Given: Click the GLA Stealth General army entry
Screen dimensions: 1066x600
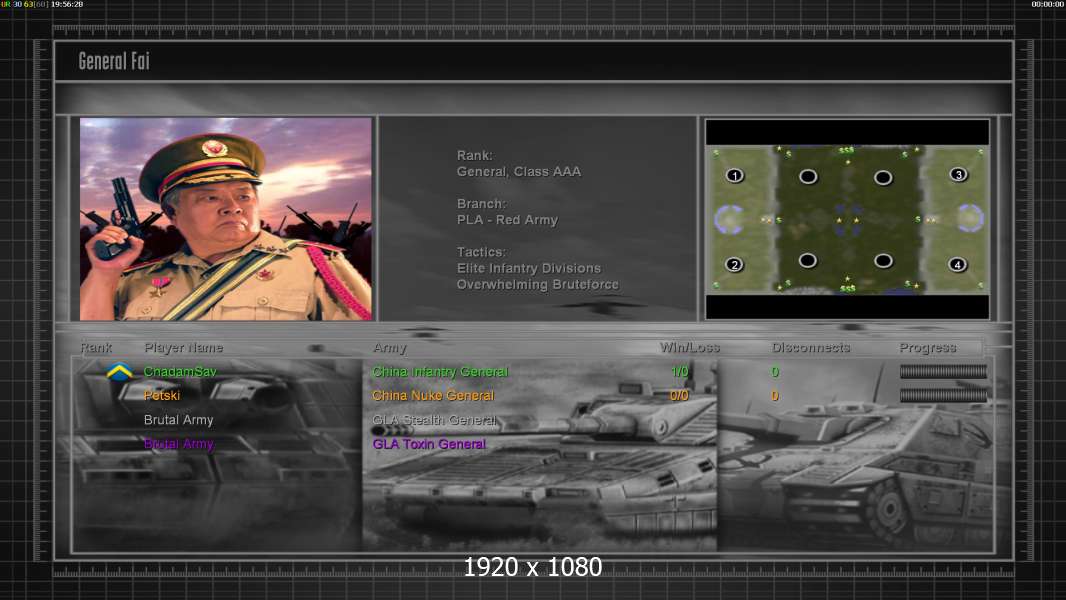Looking at the screenshot, I should 434,420.
